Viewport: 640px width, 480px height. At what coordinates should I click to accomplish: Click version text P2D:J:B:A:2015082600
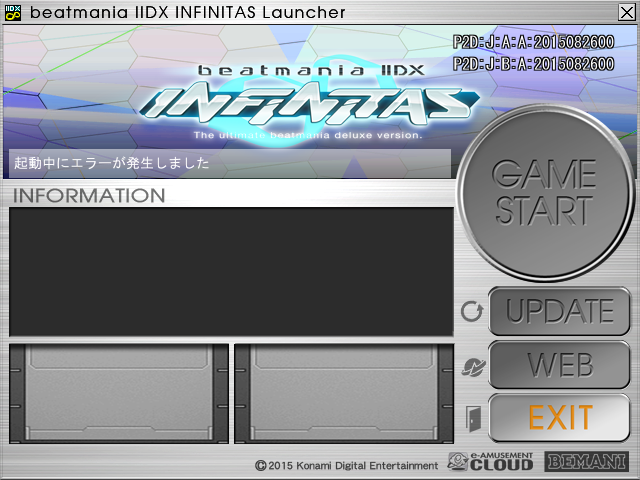coord(533,64)
